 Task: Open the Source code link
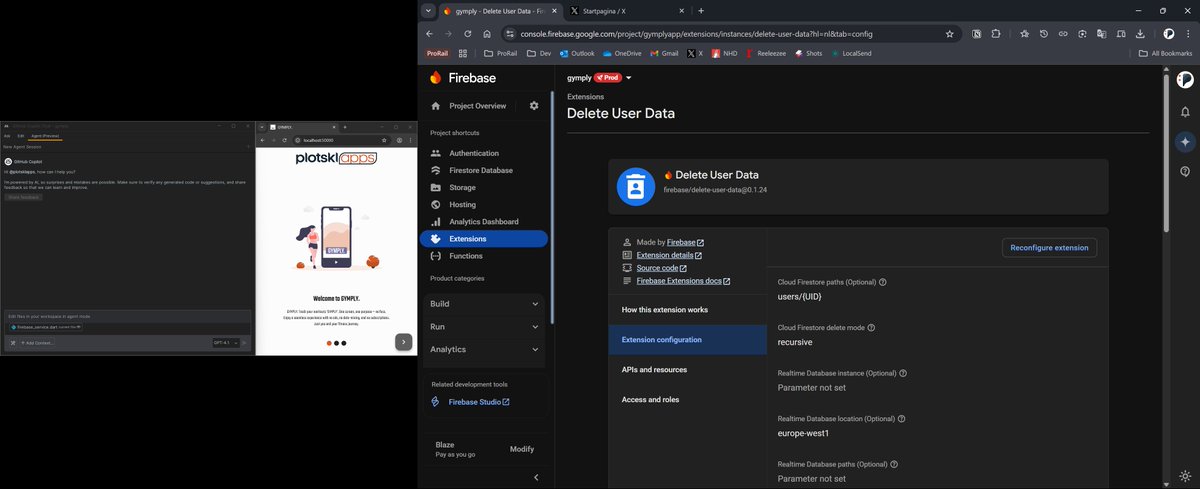pyautogui.click(x=661, y=268)
